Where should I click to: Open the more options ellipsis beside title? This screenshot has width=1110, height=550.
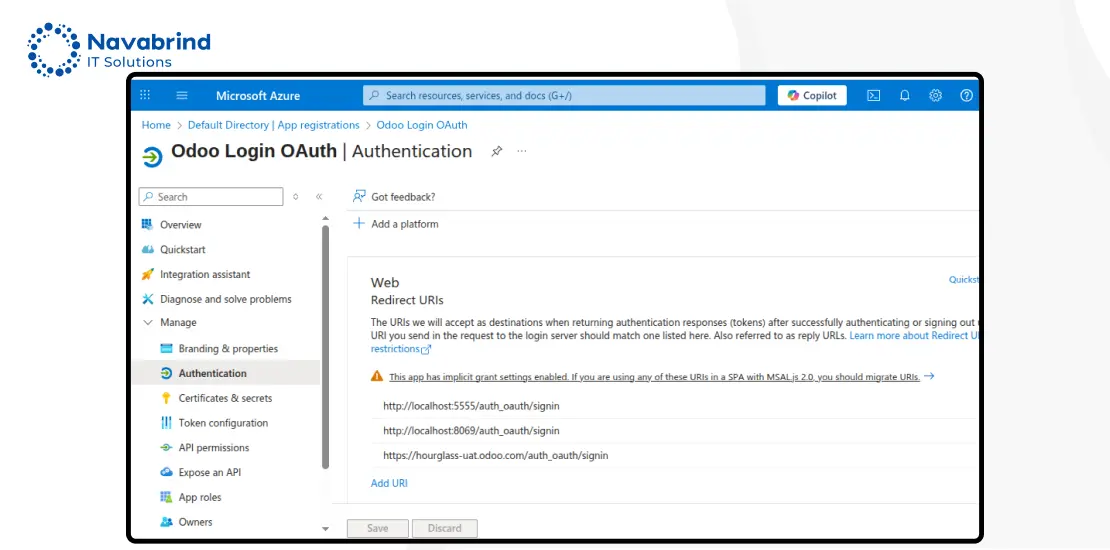click(521, 152)
